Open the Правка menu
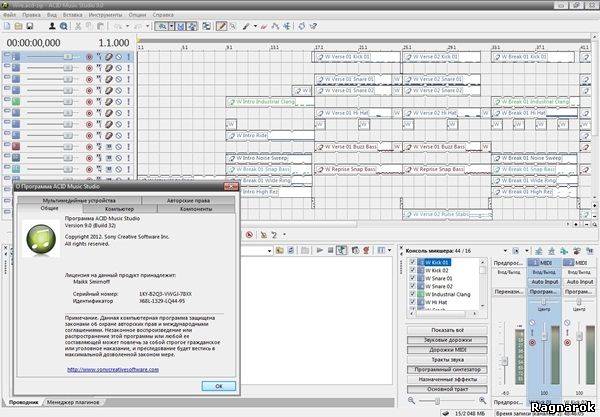 [x=31, y=15]
